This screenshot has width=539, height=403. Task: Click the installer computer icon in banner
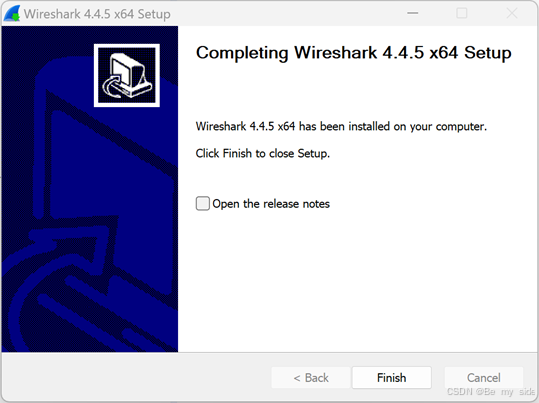[x=126, y=75]
